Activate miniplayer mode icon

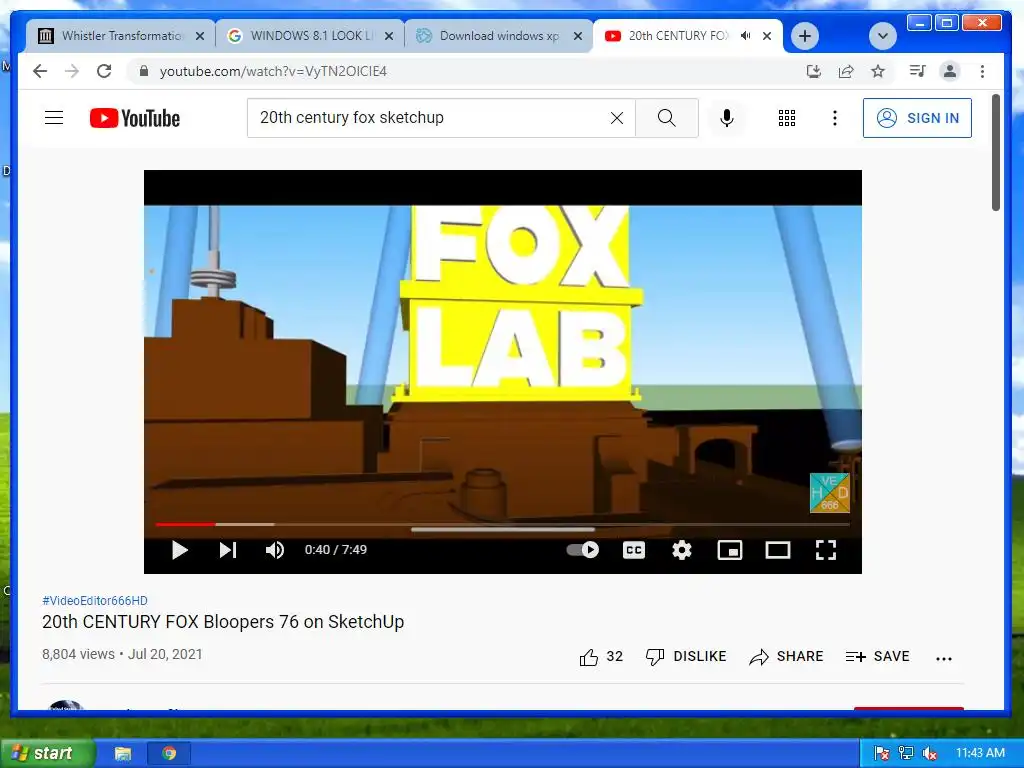pos(729,551)
